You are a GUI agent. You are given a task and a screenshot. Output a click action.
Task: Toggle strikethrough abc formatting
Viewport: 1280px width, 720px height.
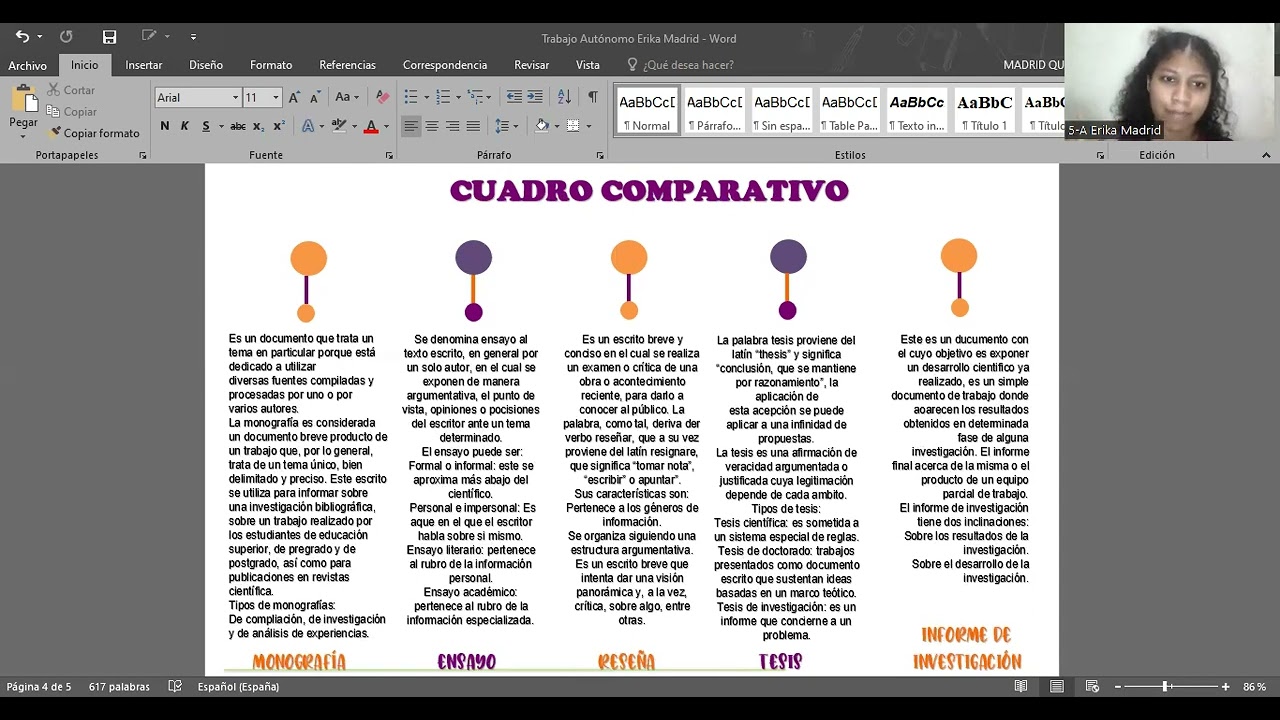(238, 126)
